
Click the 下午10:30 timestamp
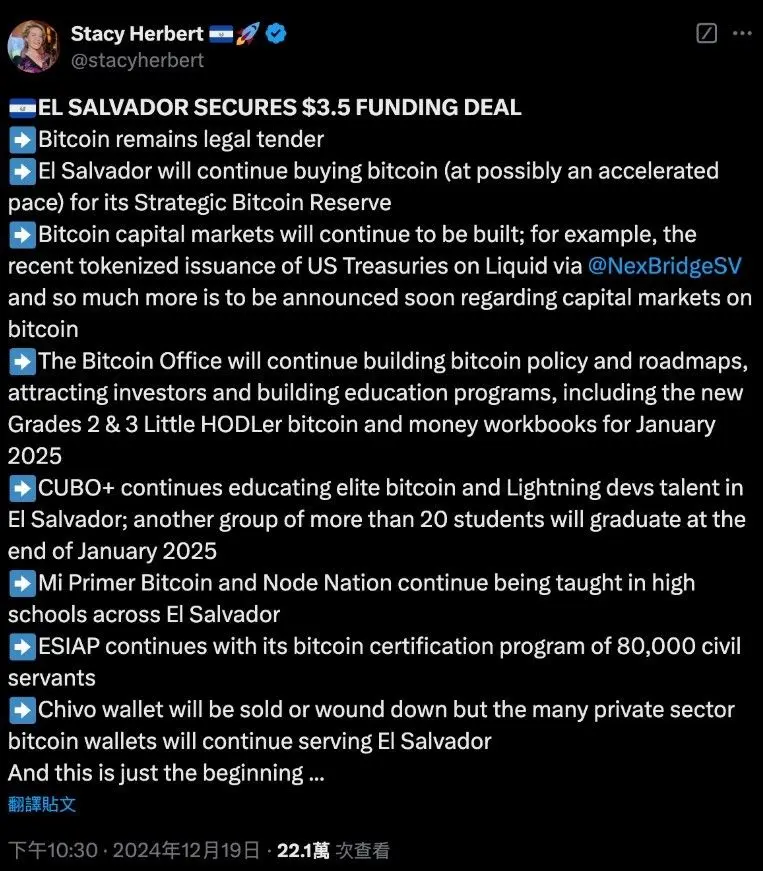pyautogui.click(x=53, y=850)
